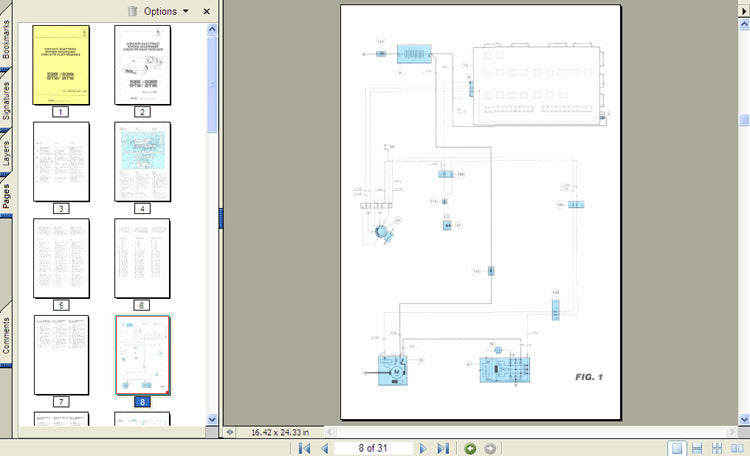
Task: Click the '16.42 x 24.33 in' page size text
Action: click(280, 432)
